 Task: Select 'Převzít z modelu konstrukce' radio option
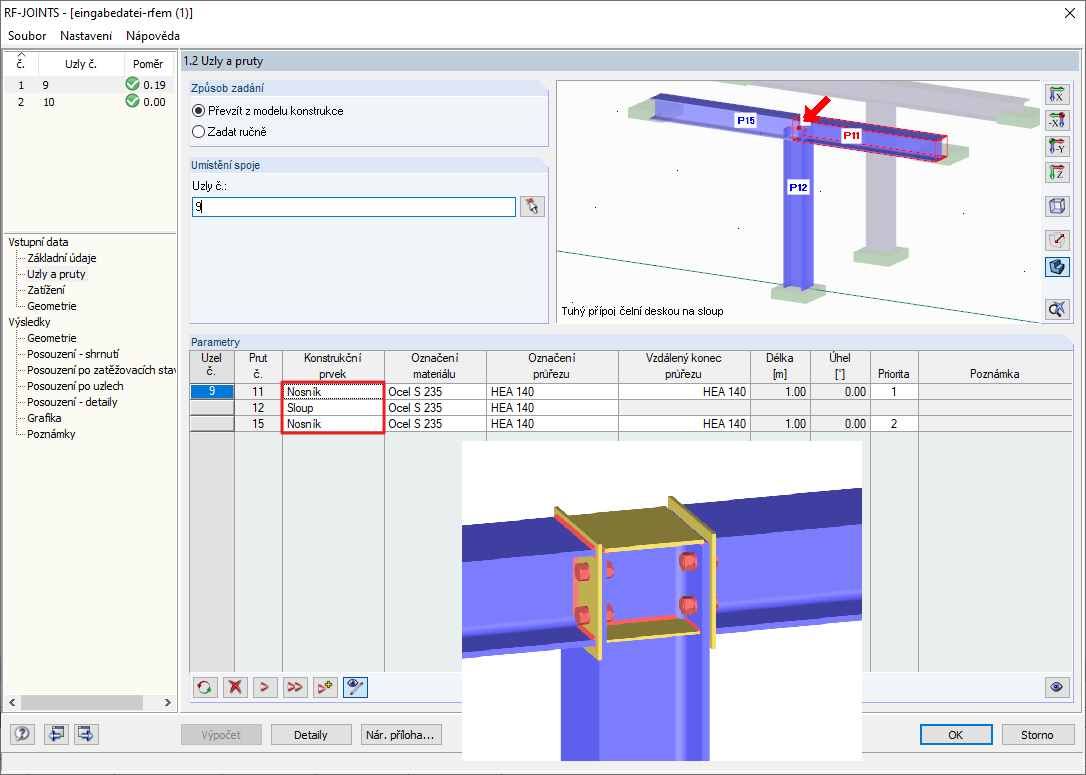(268, 111)
